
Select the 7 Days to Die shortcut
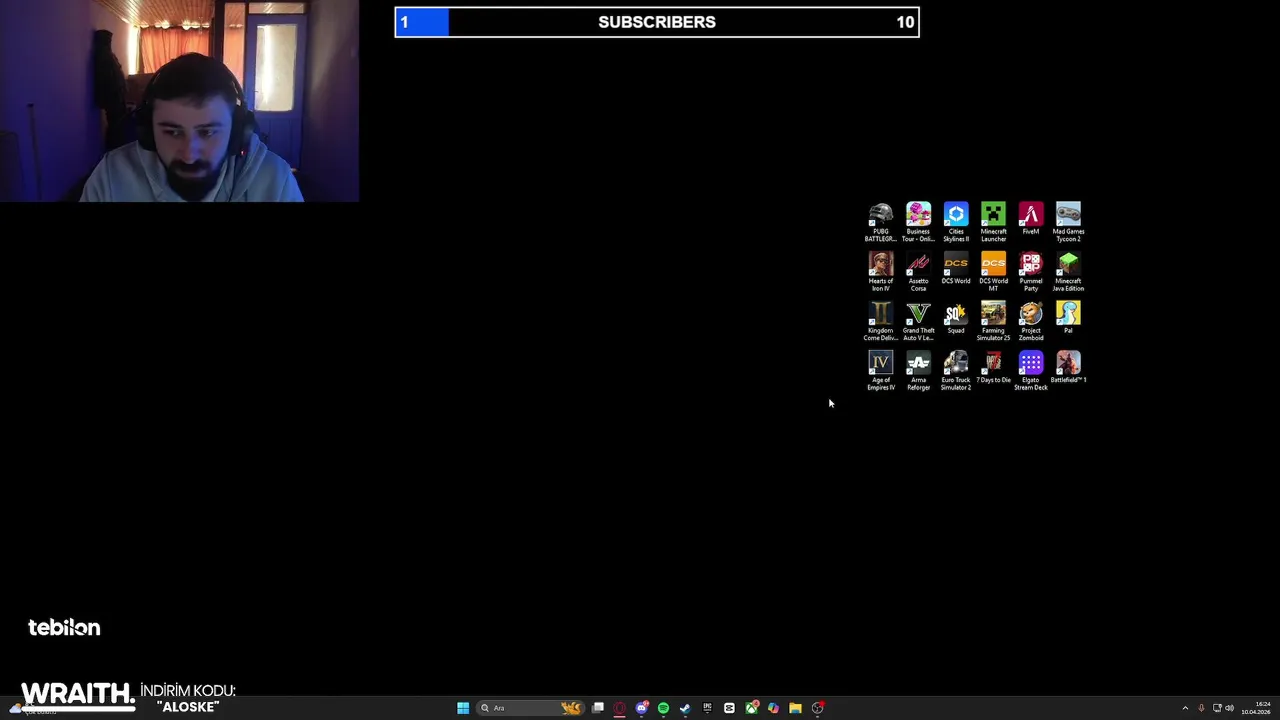(993, 368)
